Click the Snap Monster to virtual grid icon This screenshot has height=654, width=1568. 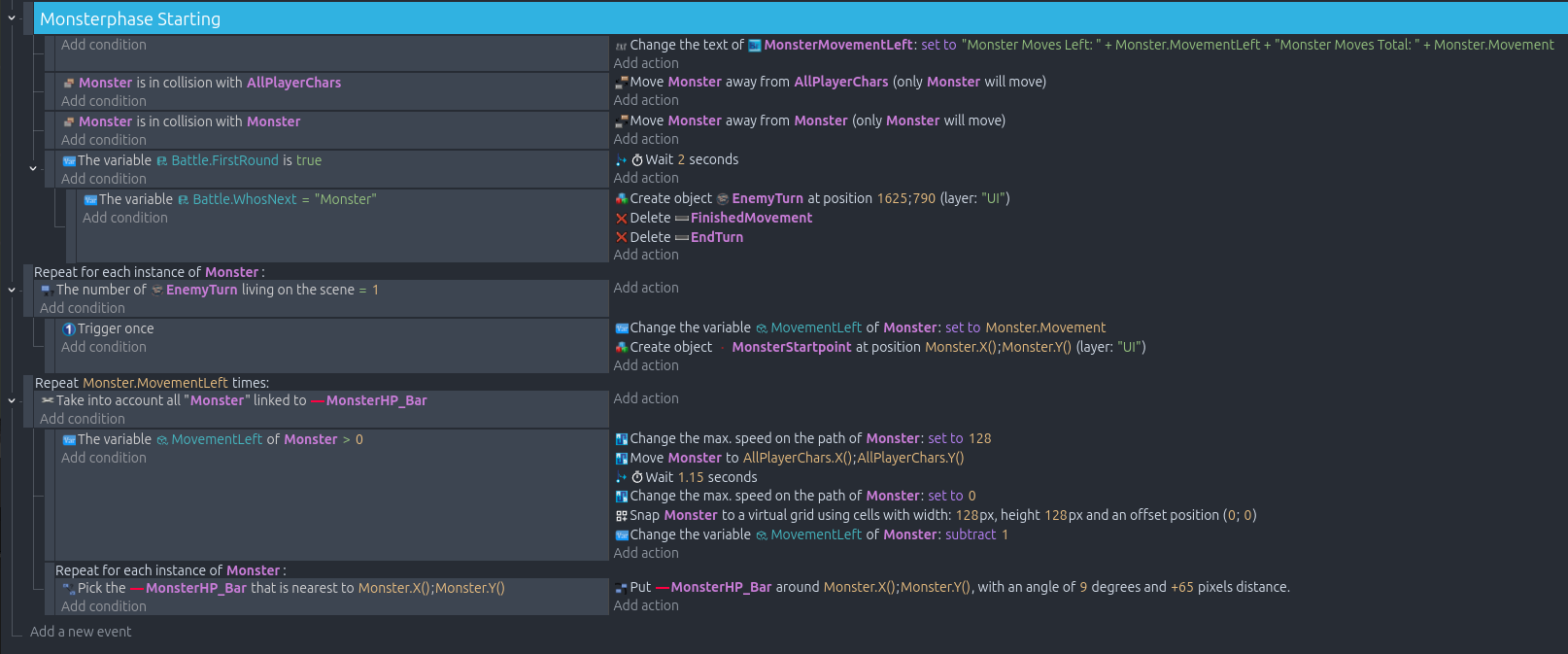point(621,516)
